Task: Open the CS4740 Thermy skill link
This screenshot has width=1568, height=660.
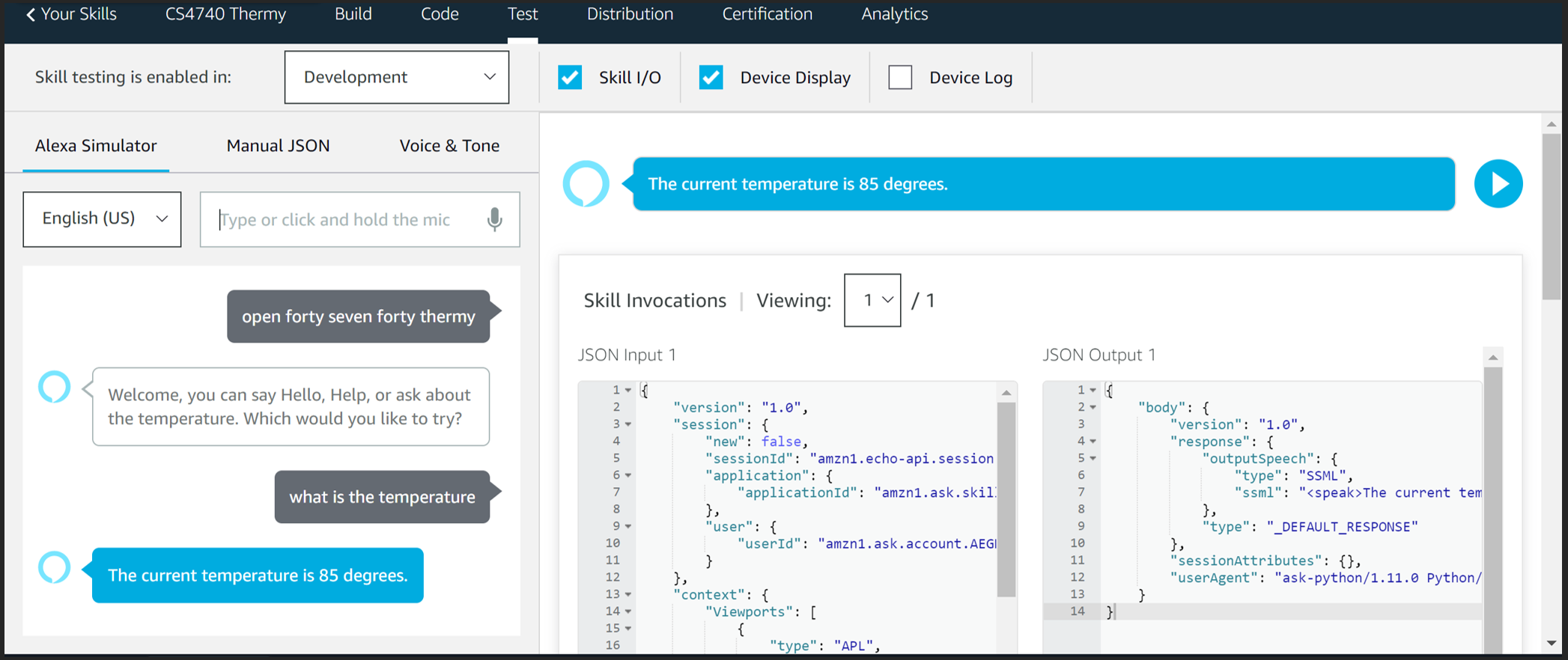Action: coord(225,14)
